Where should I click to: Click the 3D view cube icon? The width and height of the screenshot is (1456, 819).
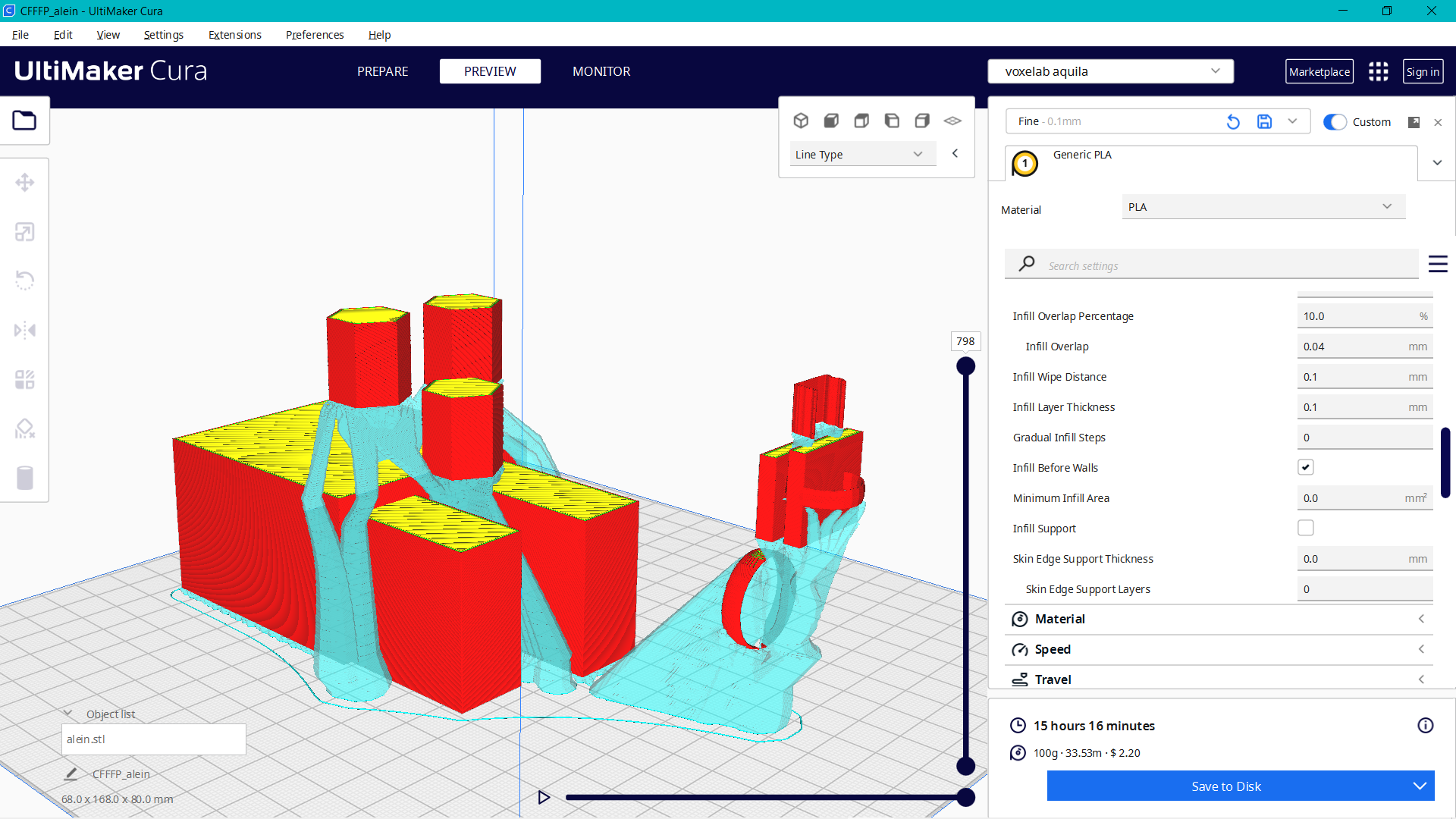pos(801,121)
